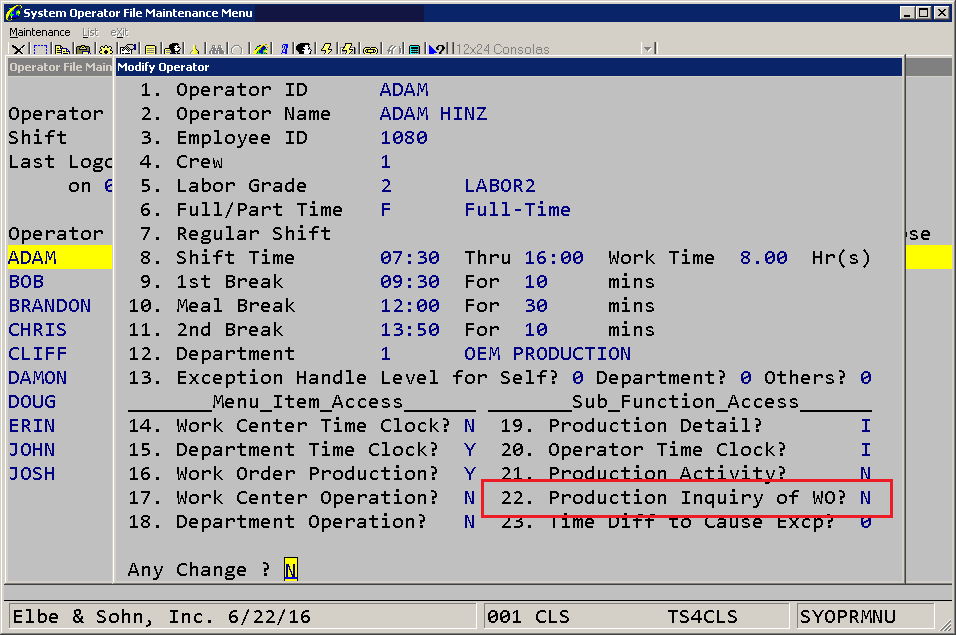This screenshot has width=956, height=635.
Task: Click status bar entry 001 CLS
Action: coord(528,617)
